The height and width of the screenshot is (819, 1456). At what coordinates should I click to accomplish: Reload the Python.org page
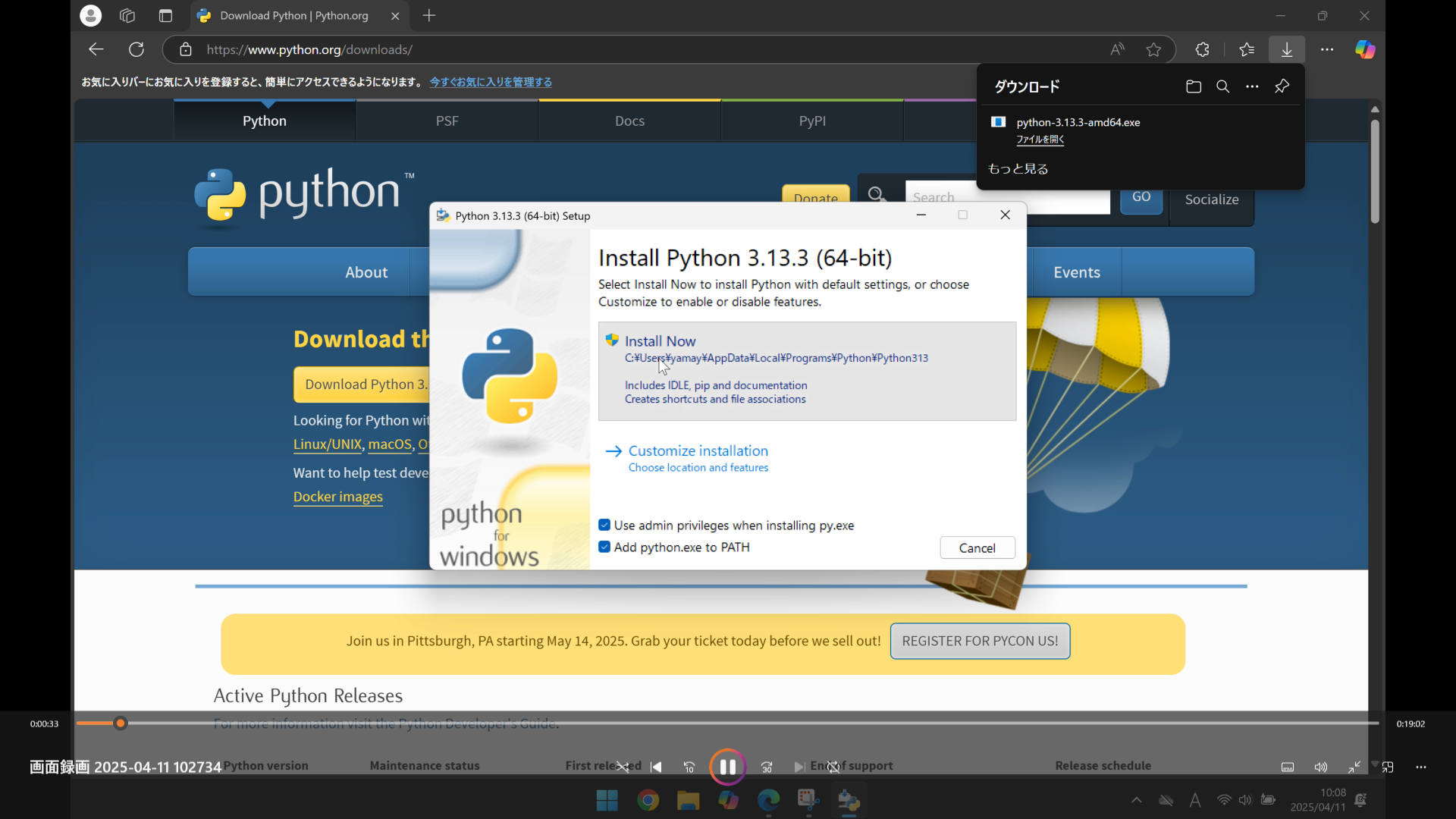point(136,49)
